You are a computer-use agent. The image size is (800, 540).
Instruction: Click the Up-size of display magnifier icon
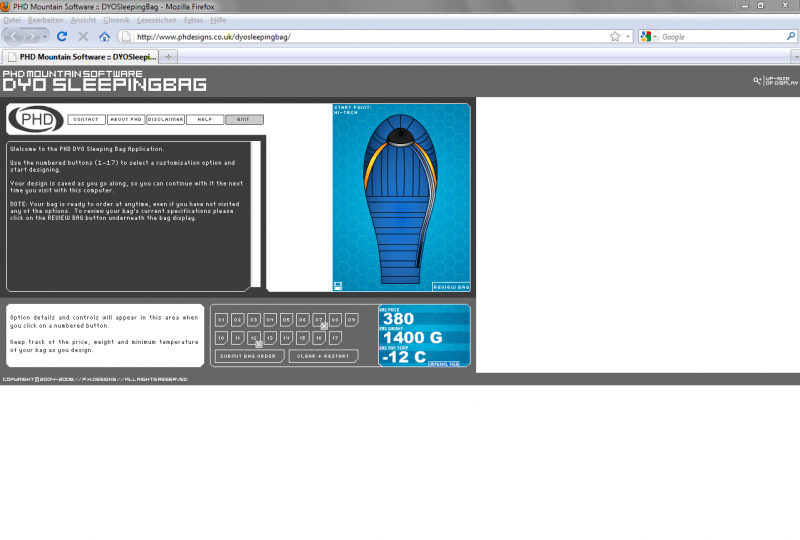coord(757,81)
